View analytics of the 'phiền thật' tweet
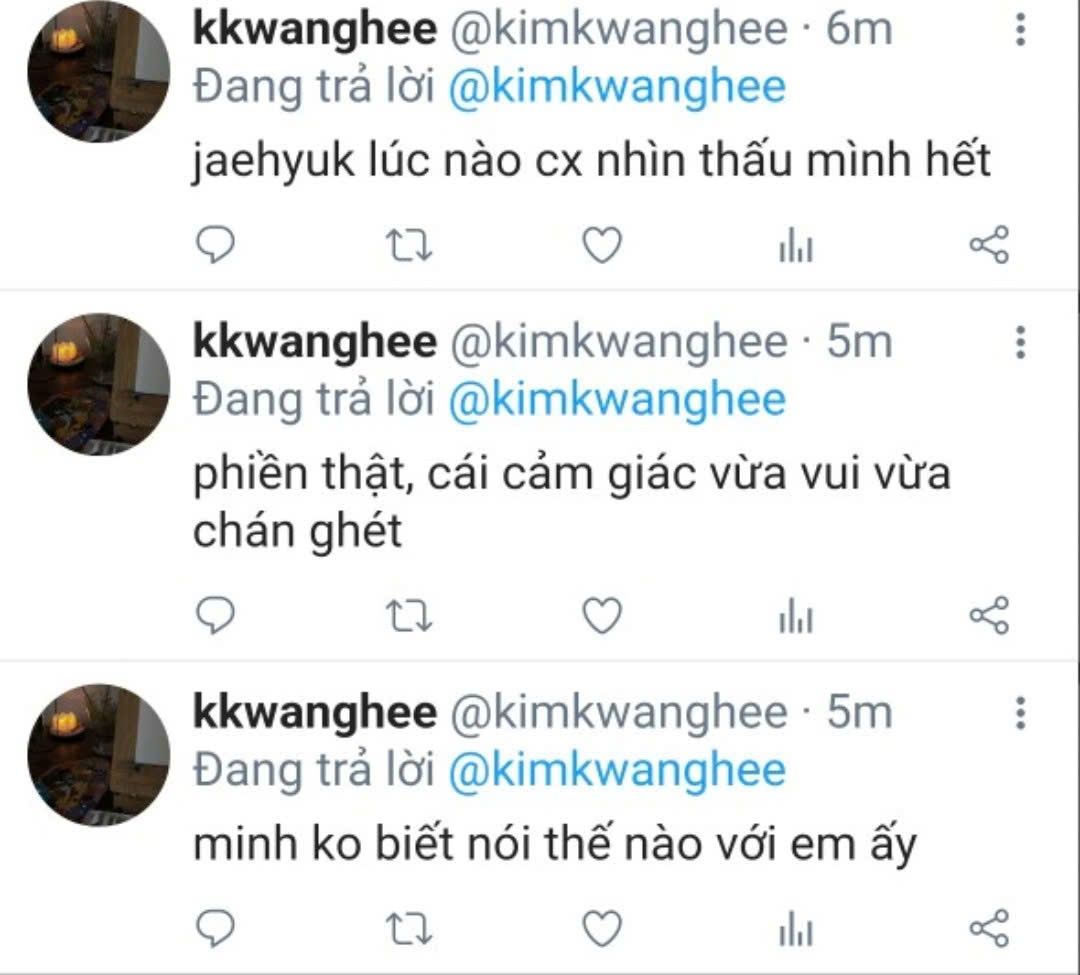 coord(796,616)
